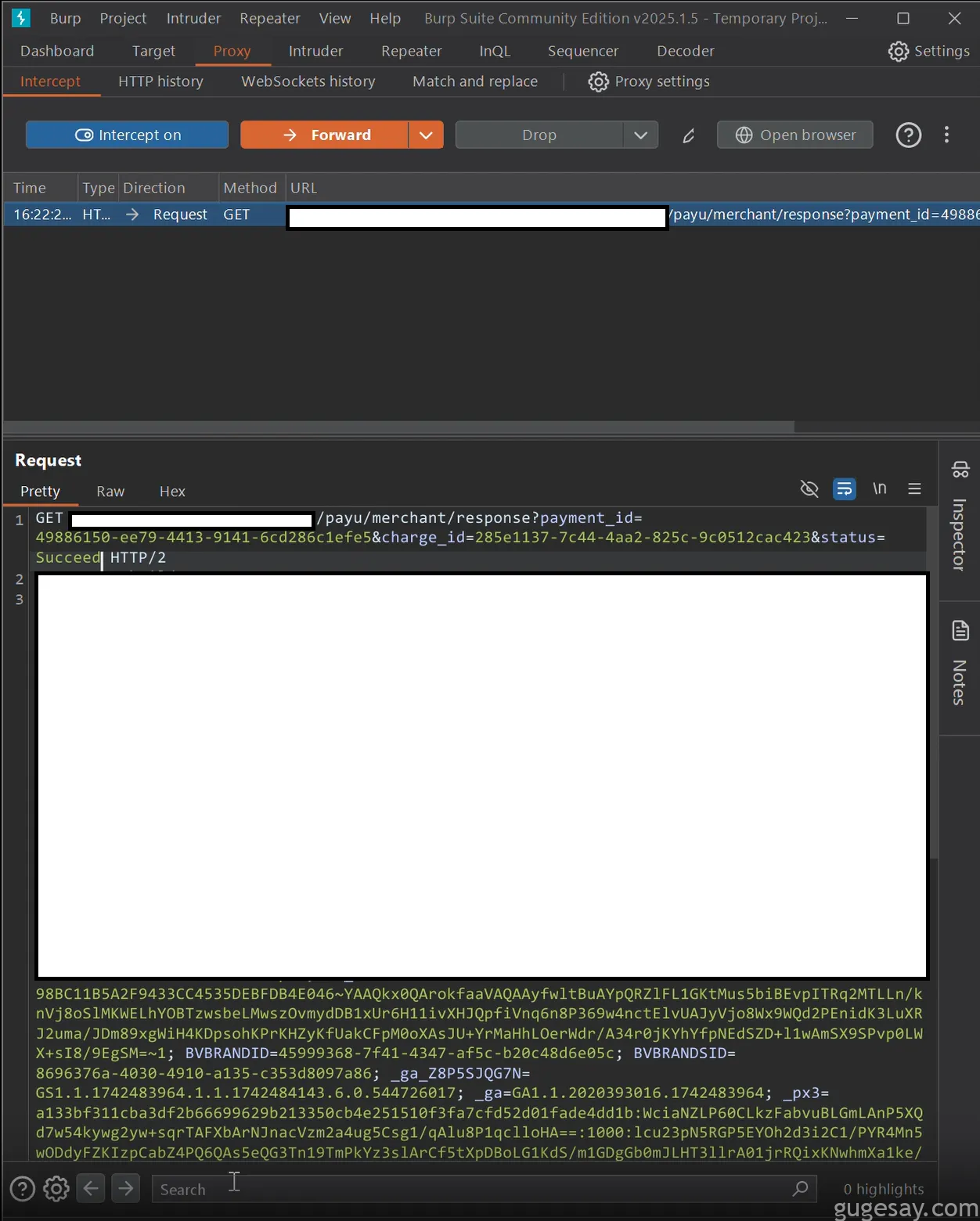Image resolution: width=980 pixels, height=1221 pixels.
Task: Select the Proxy tab
Action: click(x=232, y=51)
